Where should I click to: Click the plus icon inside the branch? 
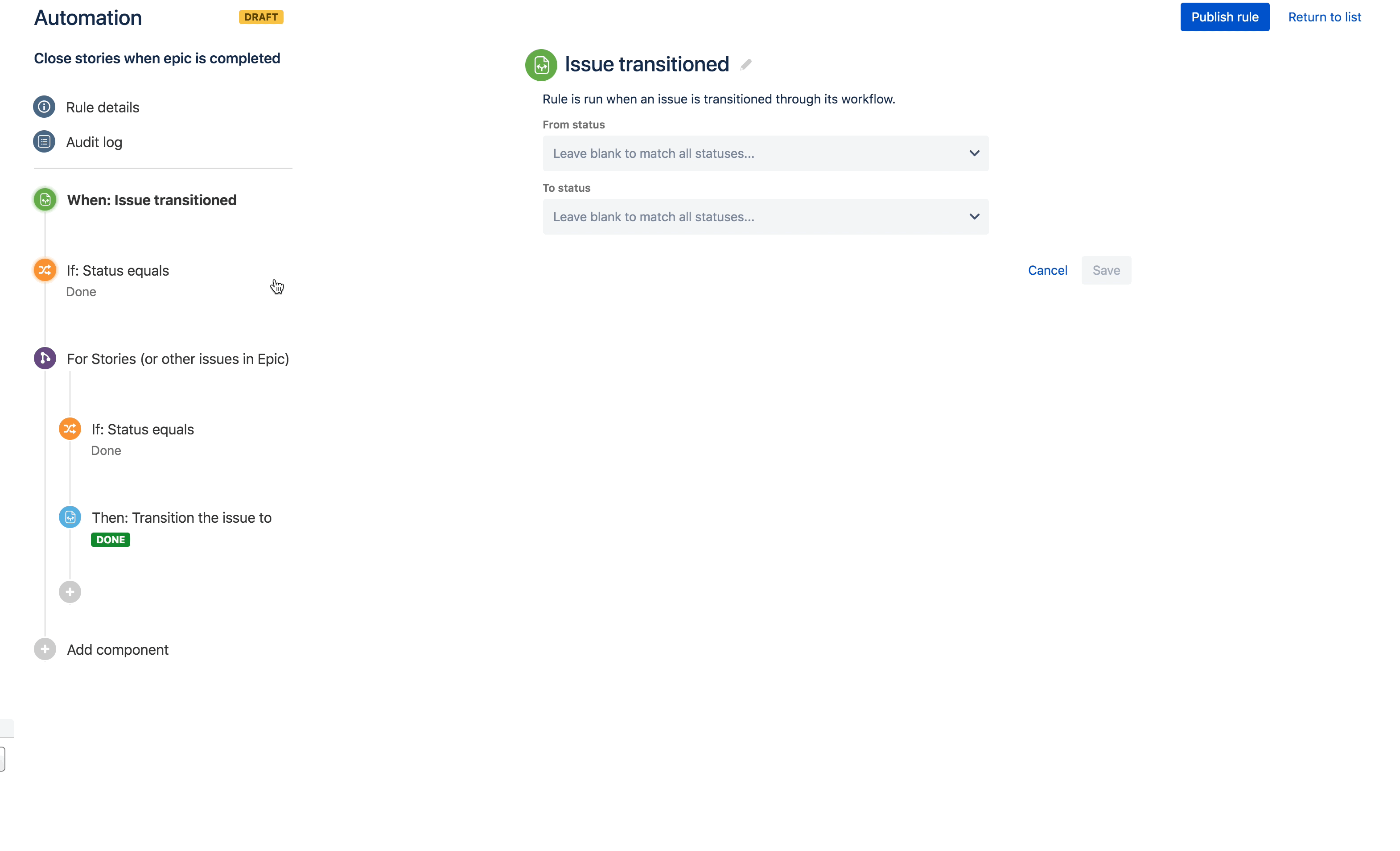coord(70,592)
